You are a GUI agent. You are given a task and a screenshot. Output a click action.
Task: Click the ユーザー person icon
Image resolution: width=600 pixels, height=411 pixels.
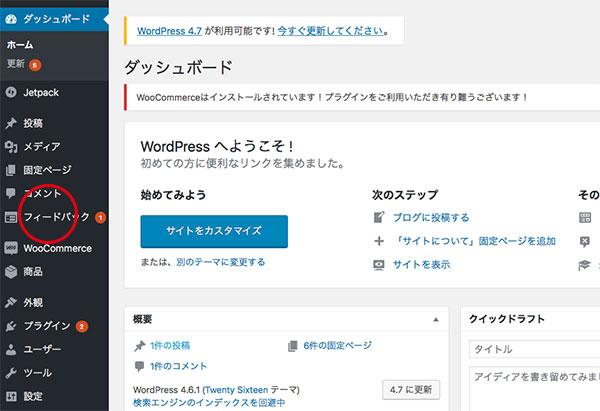click(x=11, y=349)
